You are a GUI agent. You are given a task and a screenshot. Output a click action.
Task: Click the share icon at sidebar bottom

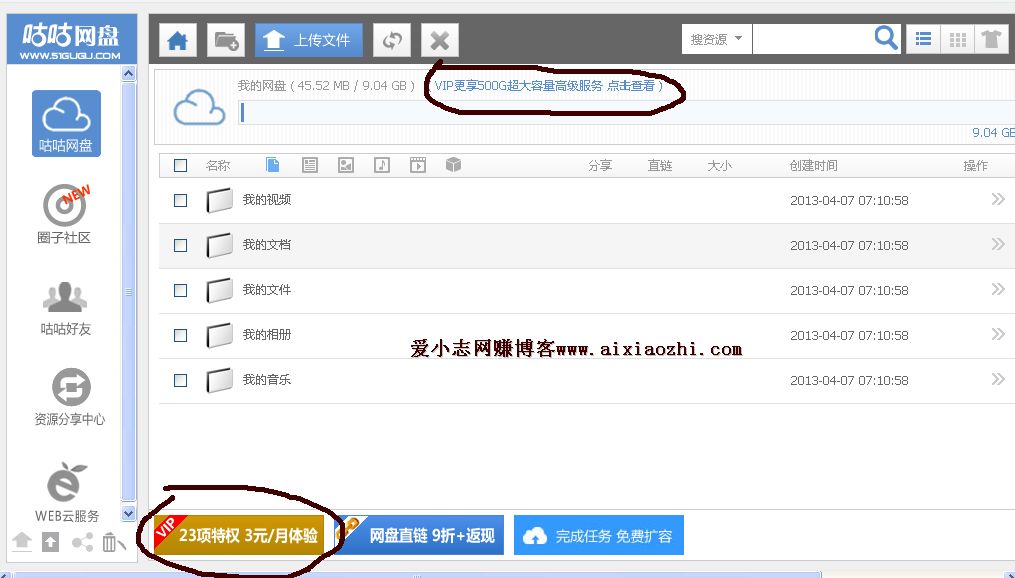82,542
